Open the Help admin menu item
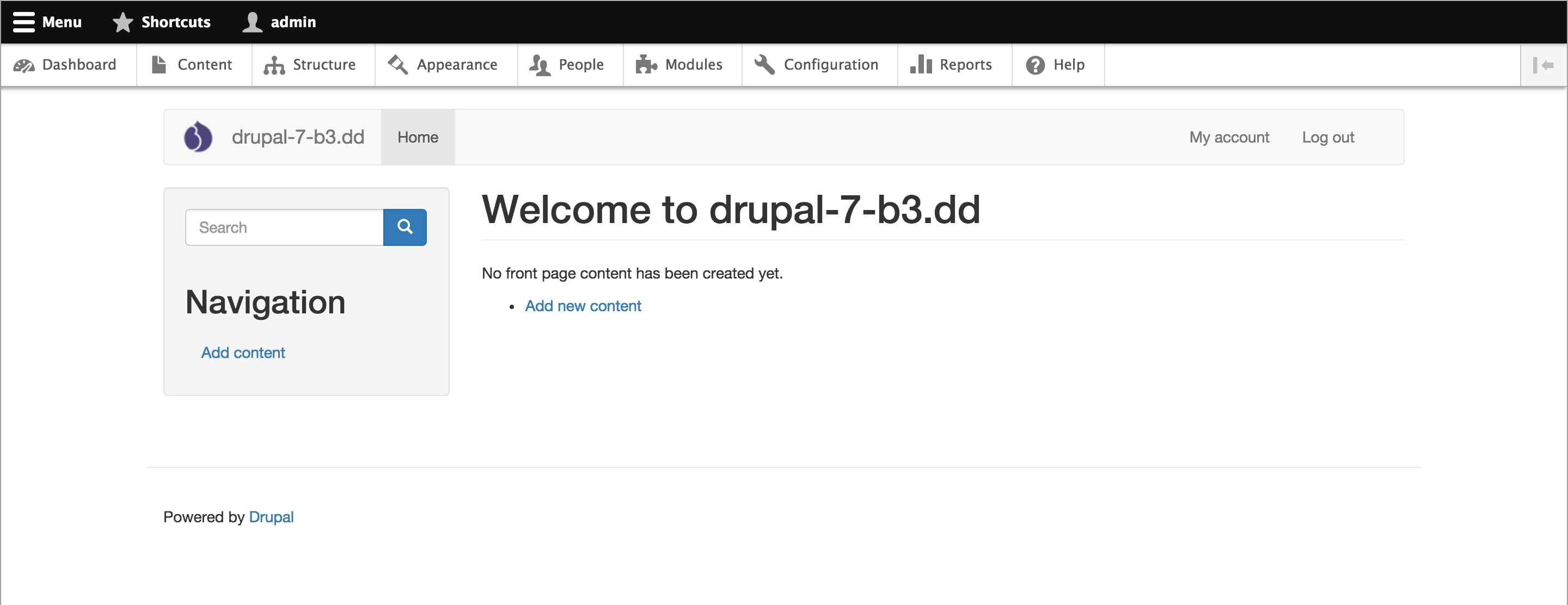Screen dimensions: 1568x605 tap(1058, 65)
